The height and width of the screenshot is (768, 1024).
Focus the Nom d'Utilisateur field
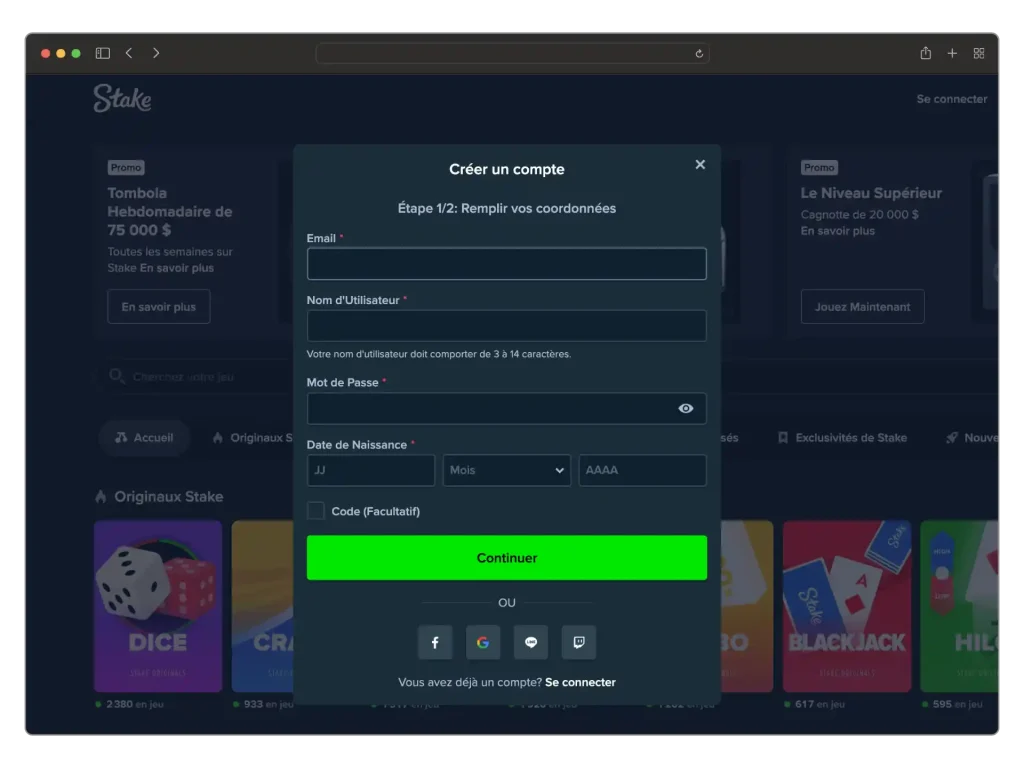click(x=507, y=326)
